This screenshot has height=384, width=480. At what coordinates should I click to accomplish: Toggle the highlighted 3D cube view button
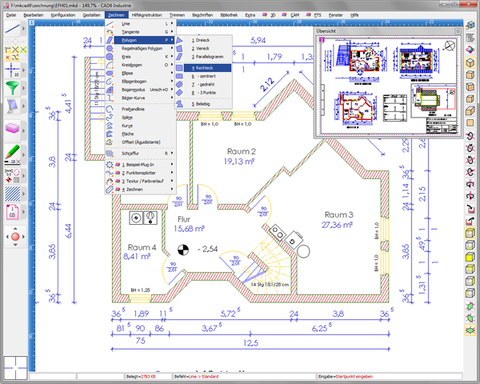pyautogui.click(x=470, y=63)
